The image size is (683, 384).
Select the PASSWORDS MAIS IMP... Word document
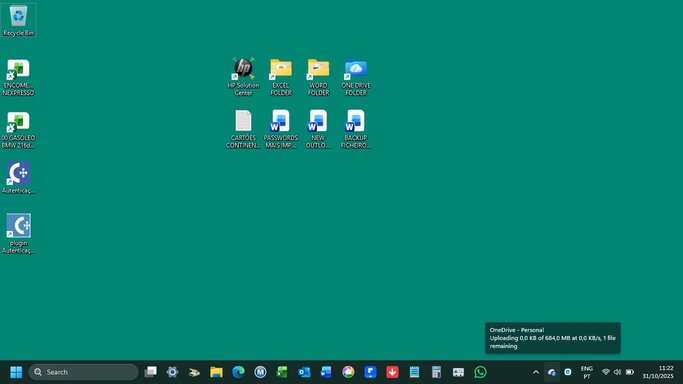(281, 129)
